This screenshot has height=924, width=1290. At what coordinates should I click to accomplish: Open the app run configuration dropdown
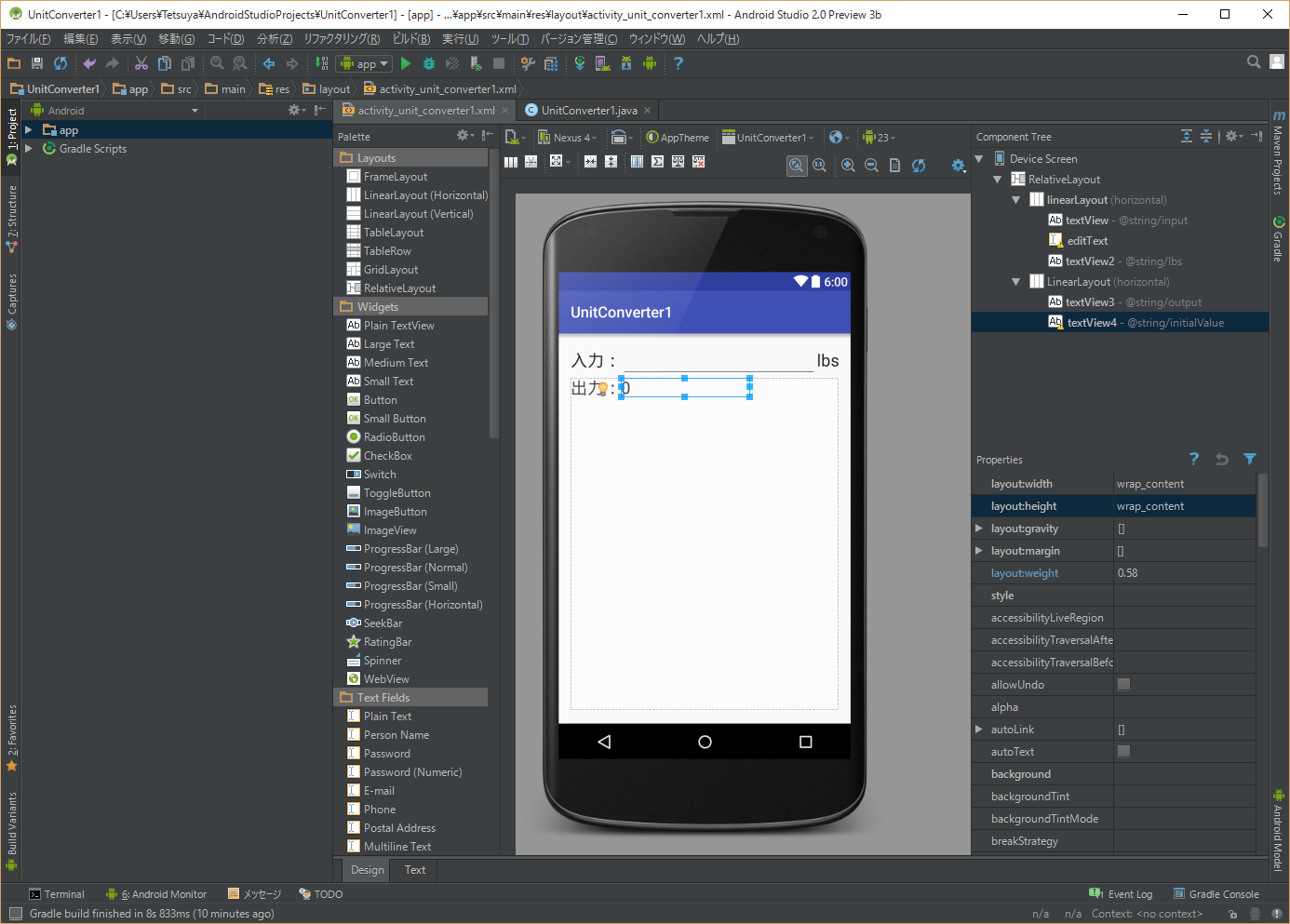tap(365, 63)
